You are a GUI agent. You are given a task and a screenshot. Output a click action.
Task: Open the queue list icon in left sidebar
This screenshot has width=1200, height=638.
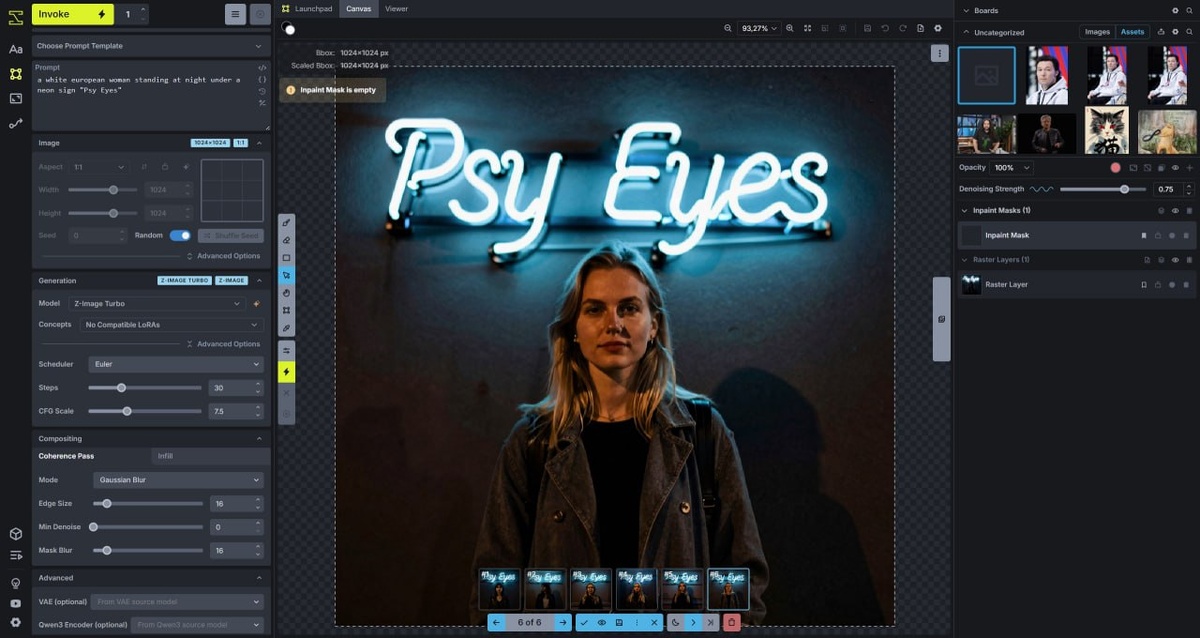pyautogui.click(x=15, y=555)
